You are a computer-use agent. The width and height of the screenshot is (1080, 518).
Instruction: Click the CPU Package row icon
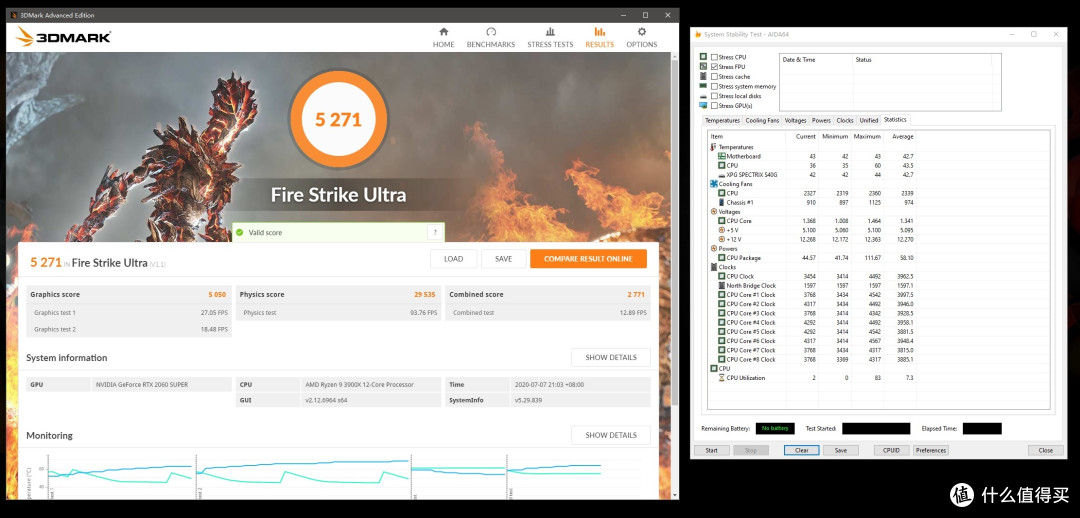(x=721, y=258)
